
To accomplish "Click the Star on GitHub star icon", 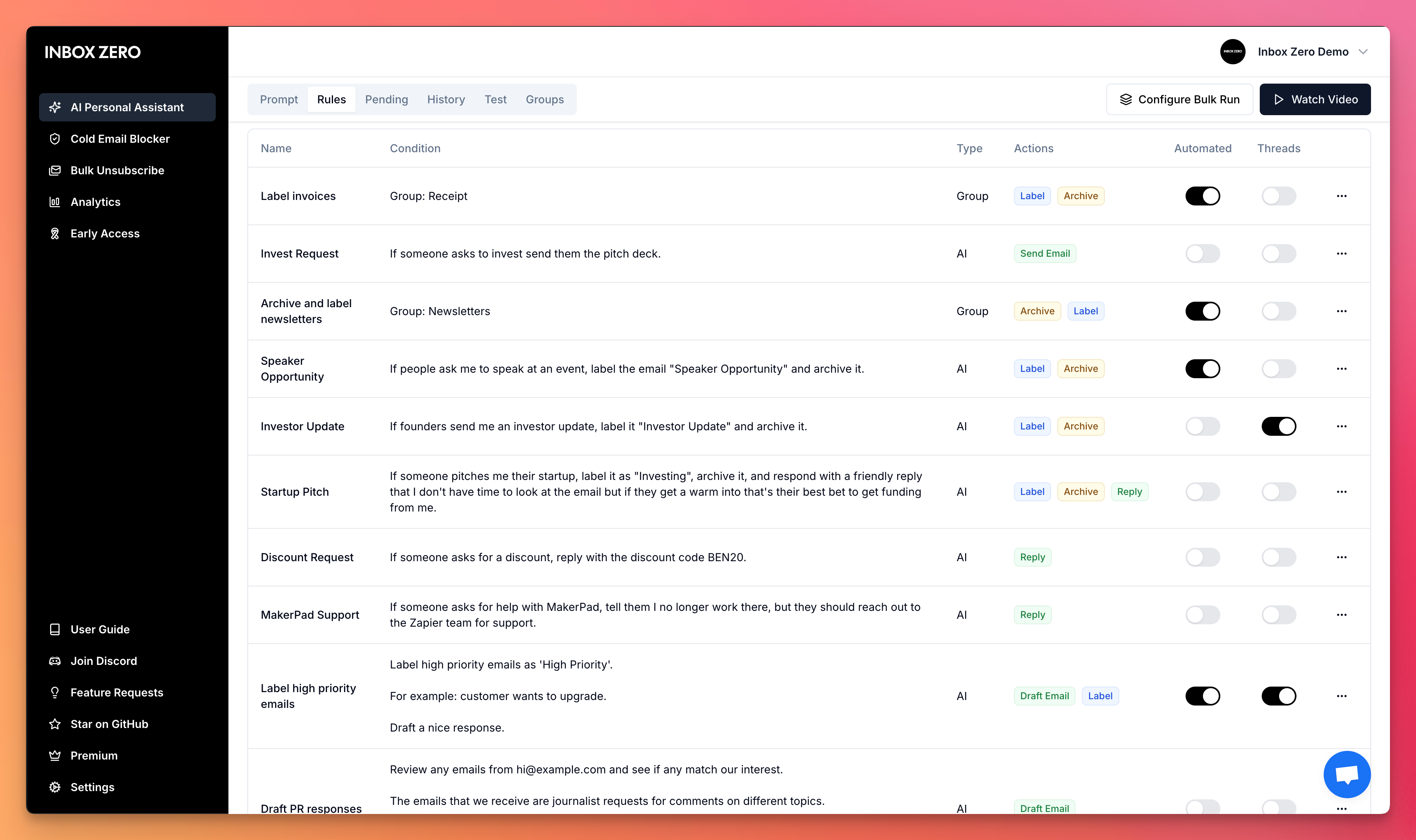I will pos(55,724).
